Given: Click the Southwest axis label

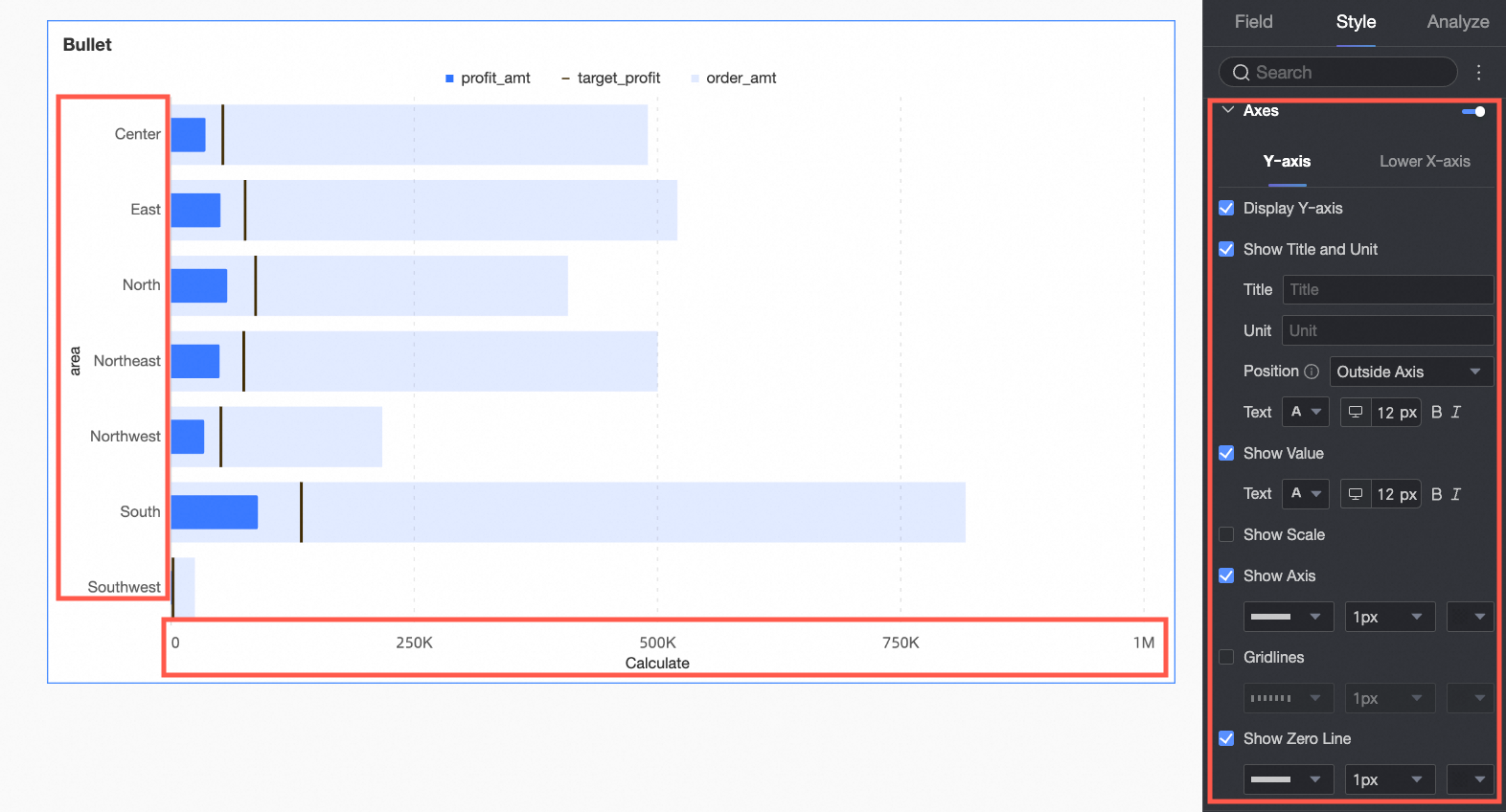Looking at the screenshot, I should point(125,587).
